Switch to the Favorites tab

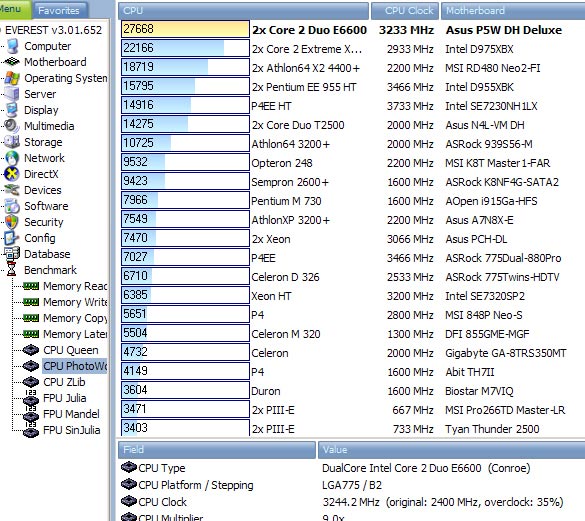59,10
